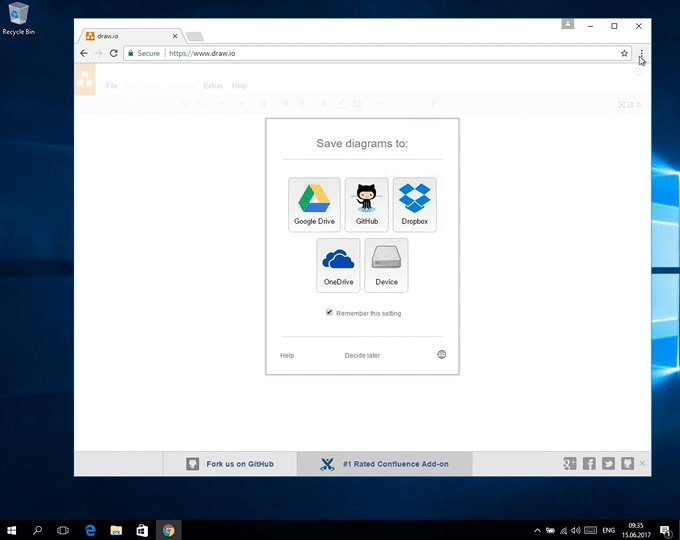Select the draw.io tab
Image resolution: width=680 pixels, height=540 pixels.
coord(131,36)
